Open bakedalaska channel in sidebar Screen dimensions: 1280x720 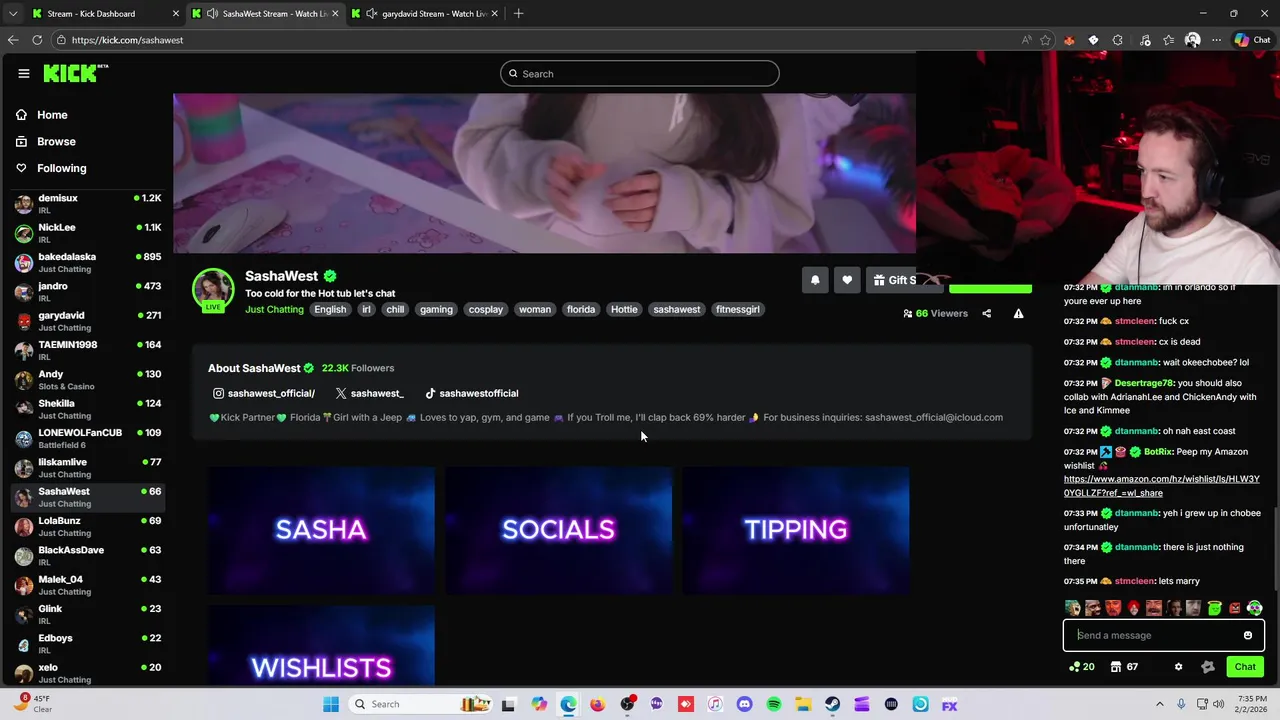coord(88,262)
